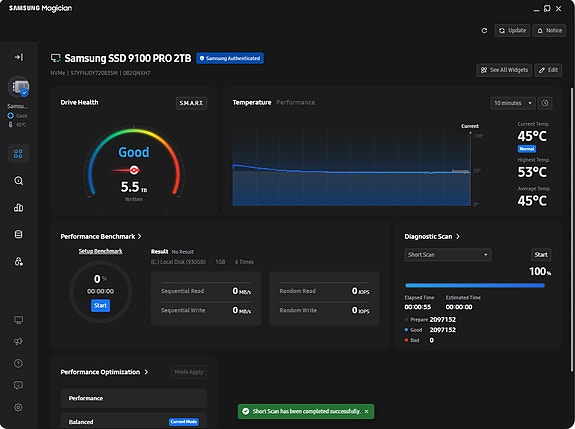
Task: Select the Balanced optimization mode
Action: (x=133, y=421)
